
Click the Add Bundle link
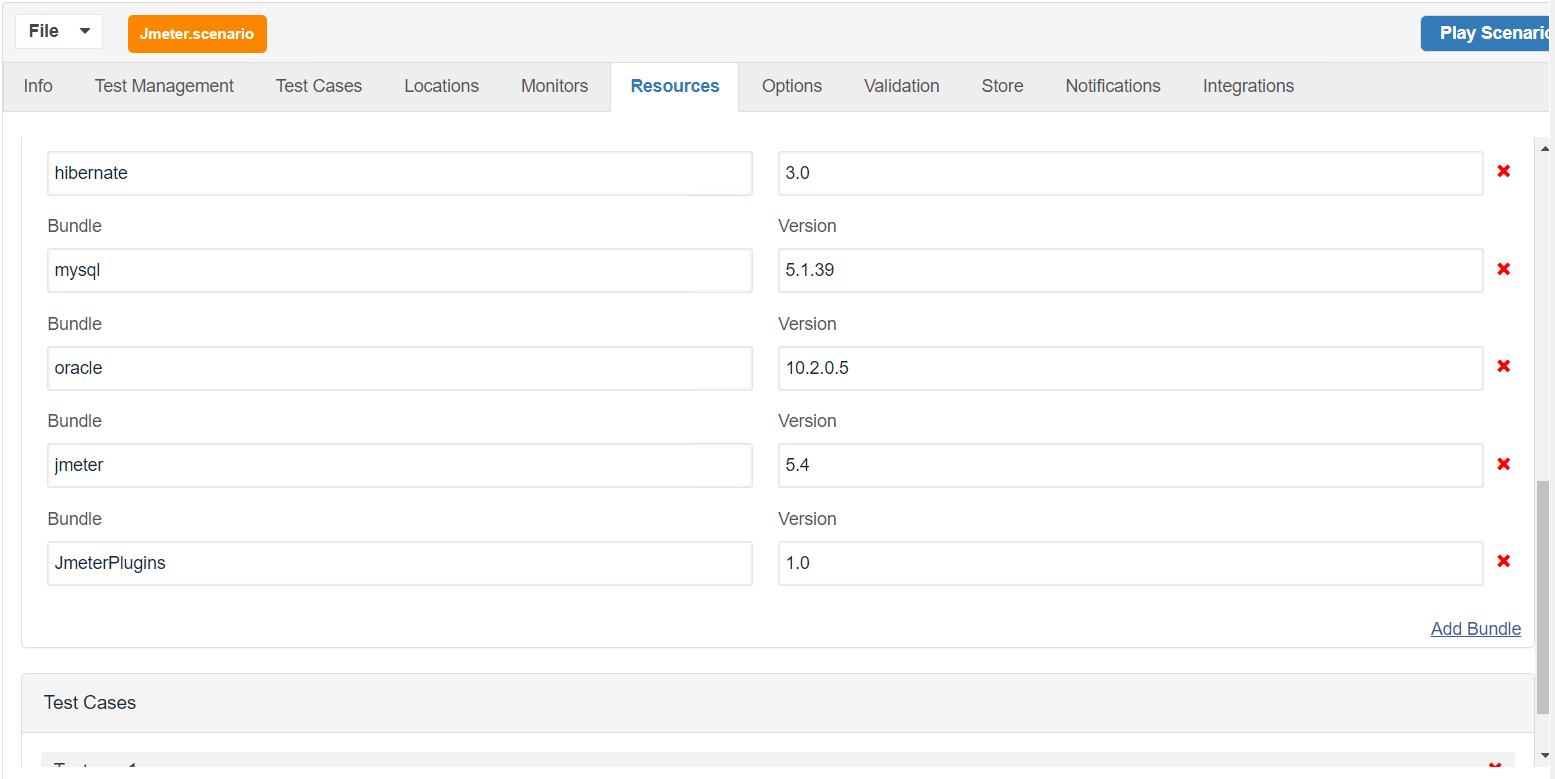[x=1476, y=629]
